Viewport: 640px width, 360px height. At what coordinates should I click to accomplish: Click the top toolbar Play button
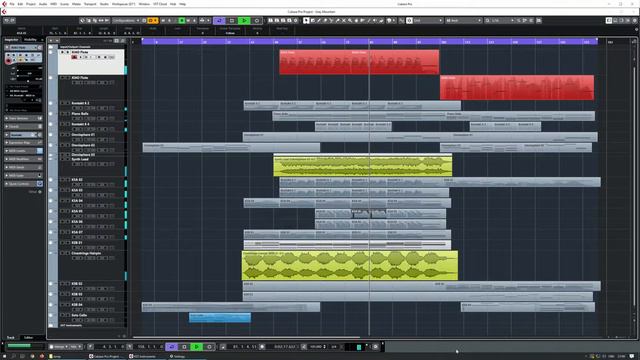coord(244,20)
